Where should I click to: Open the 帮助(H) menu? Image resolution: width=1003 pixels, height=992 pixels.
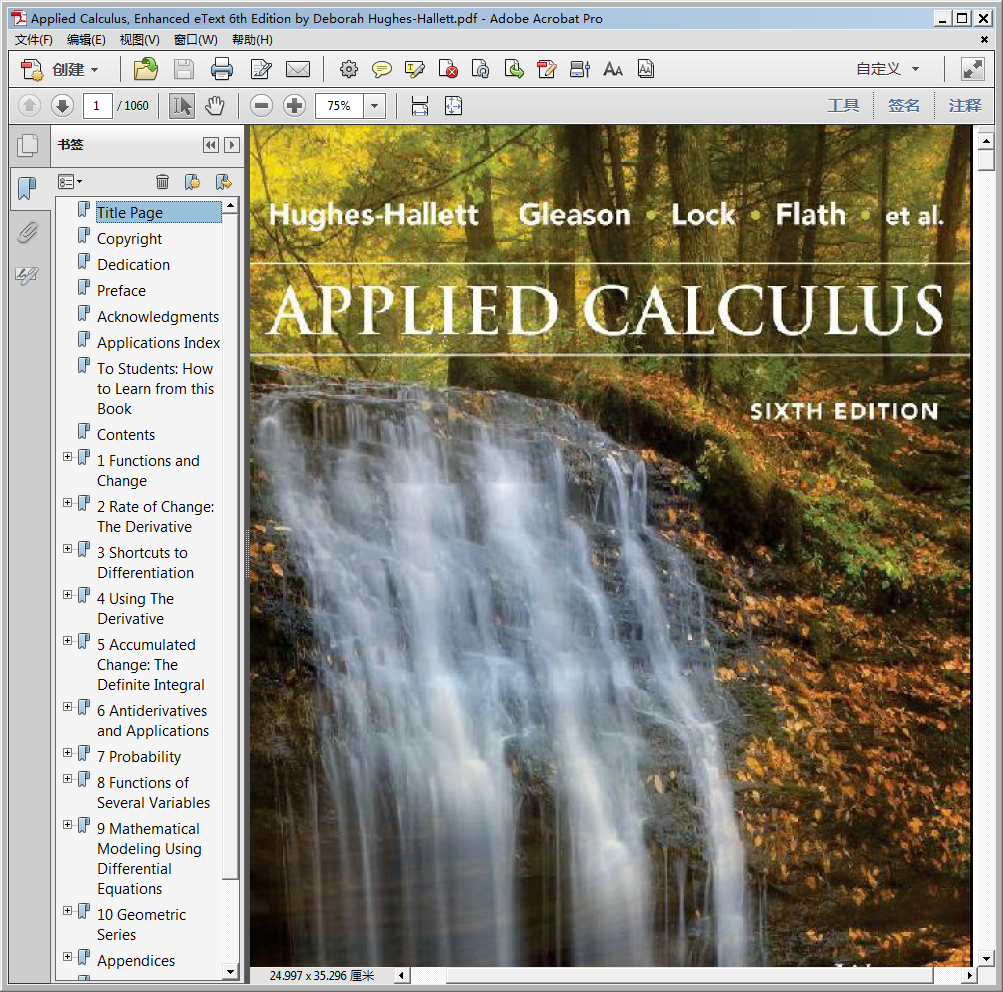252,40
